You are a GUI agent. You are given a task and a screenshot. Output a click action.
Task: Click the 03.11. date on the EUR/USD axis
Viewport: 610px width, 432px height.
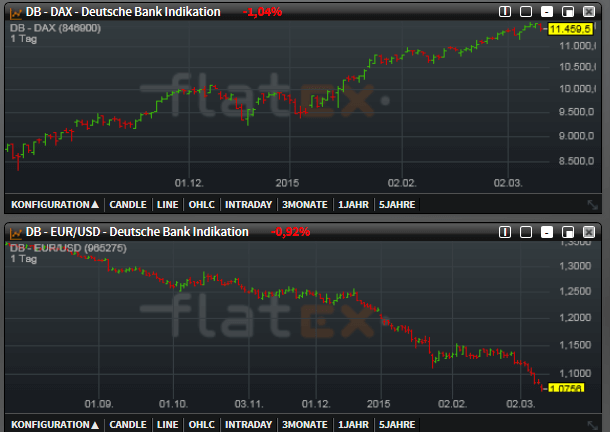tap(249, 404)
